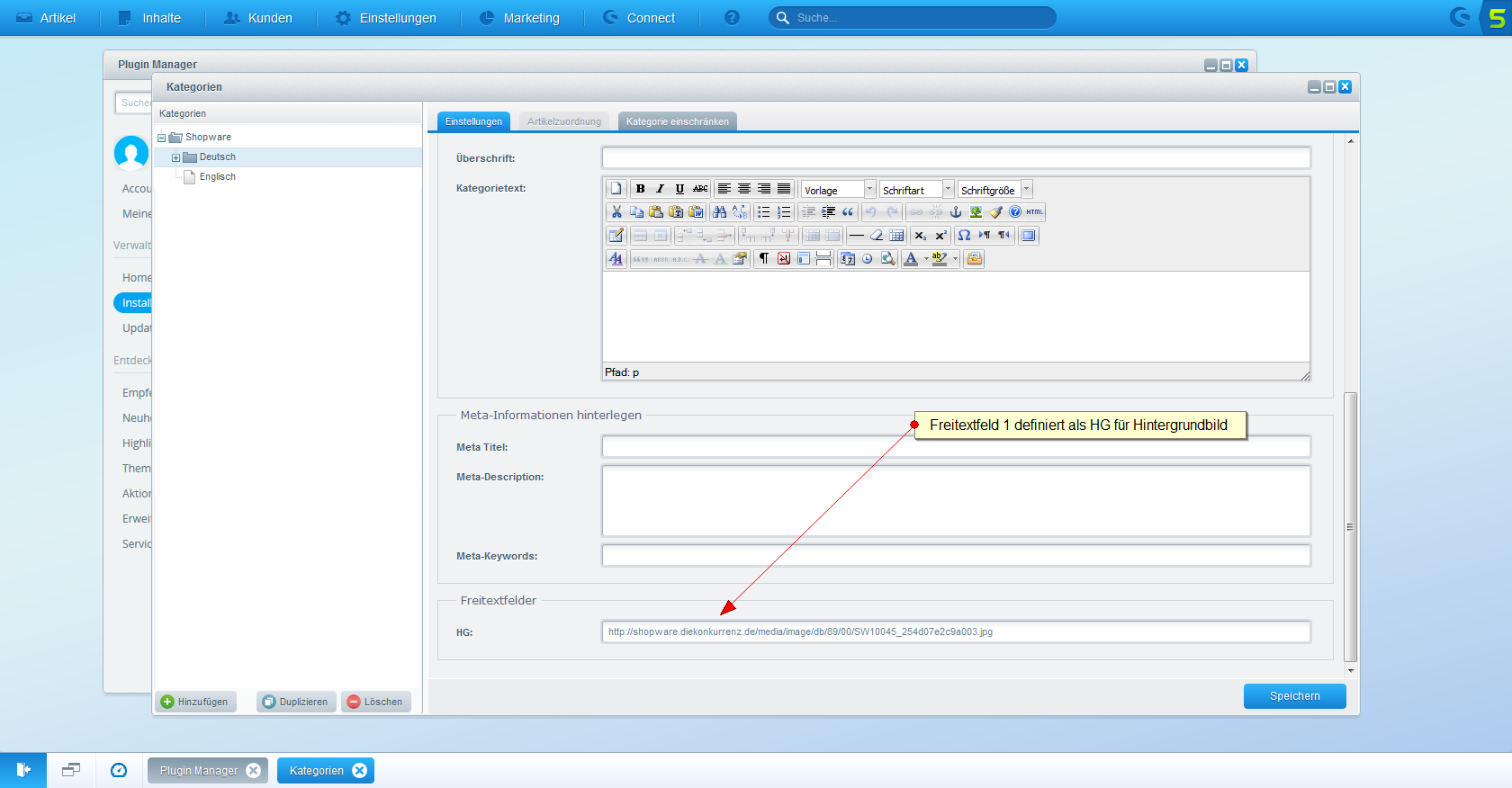Align text right in the editor

[764, 189]
